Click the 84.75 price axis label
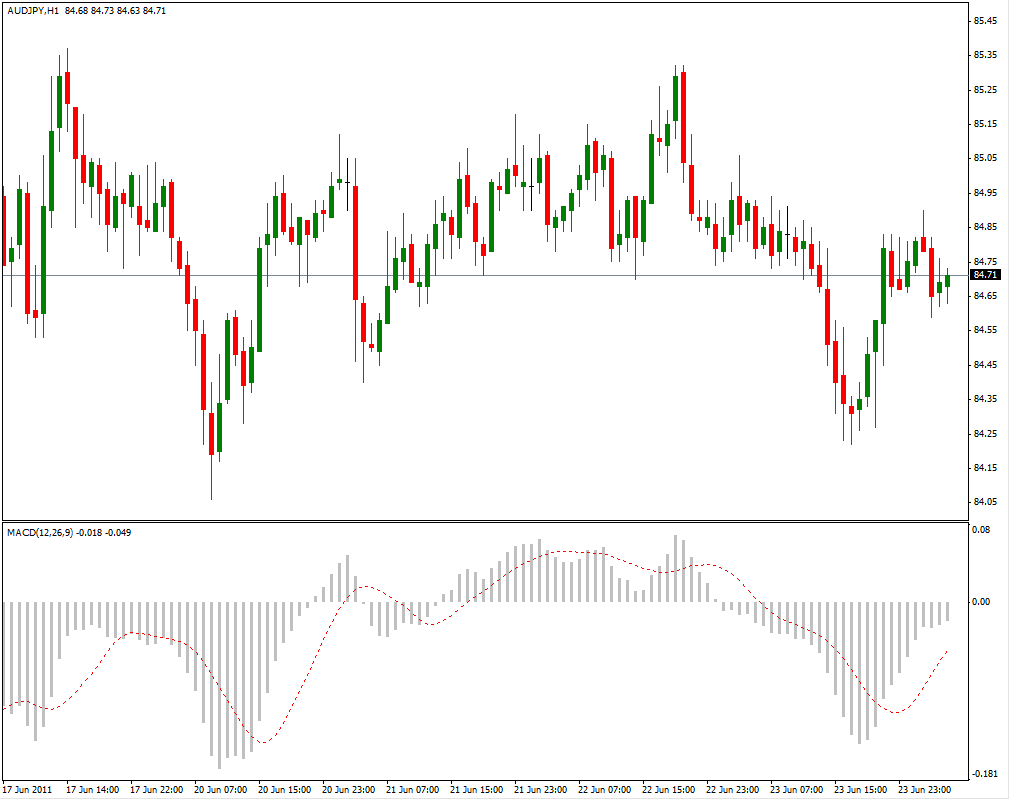 pos(985,261)
